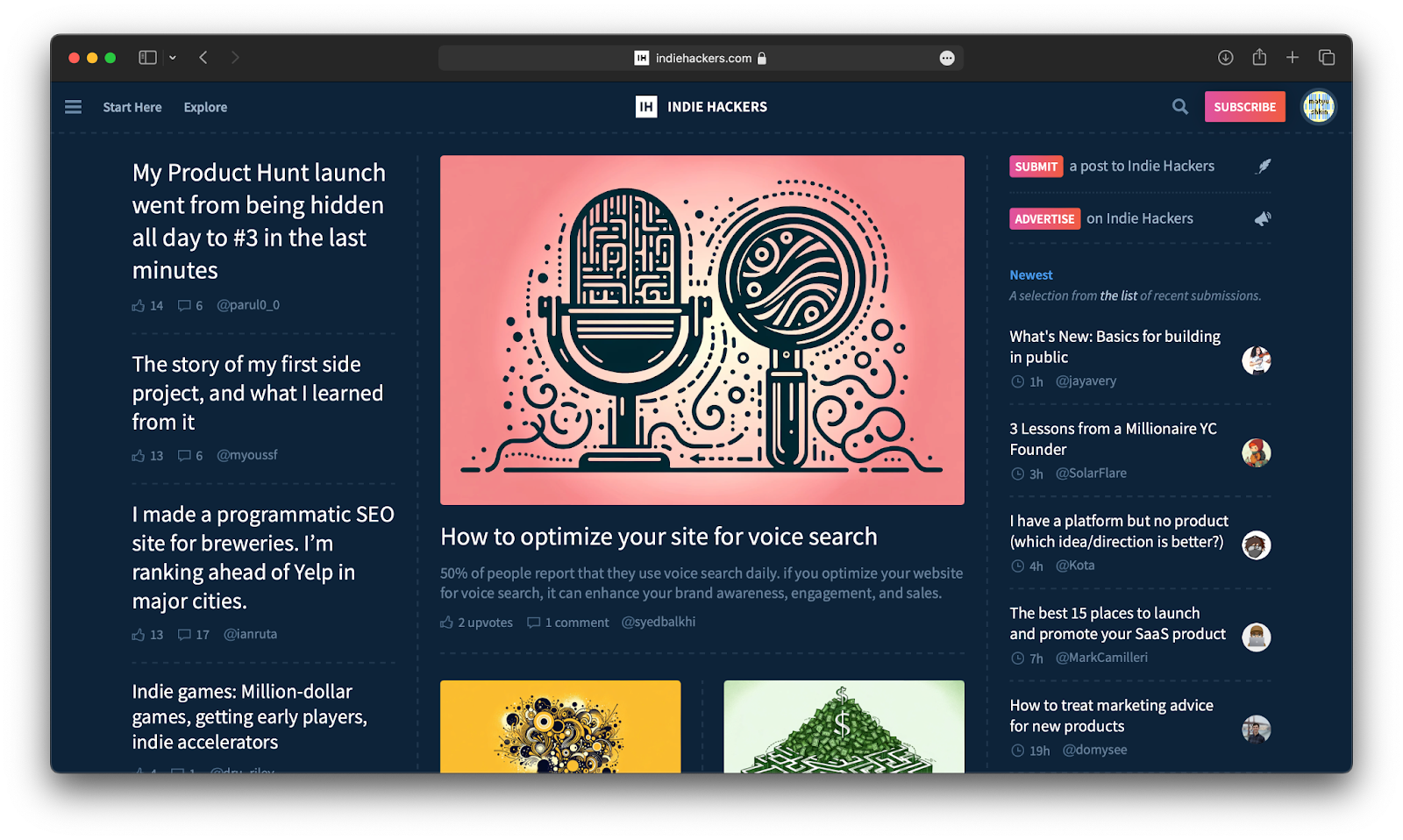1403x840 pixels.
Task: Open 17 comments on breweries post
Action: [x=194, y=635]
